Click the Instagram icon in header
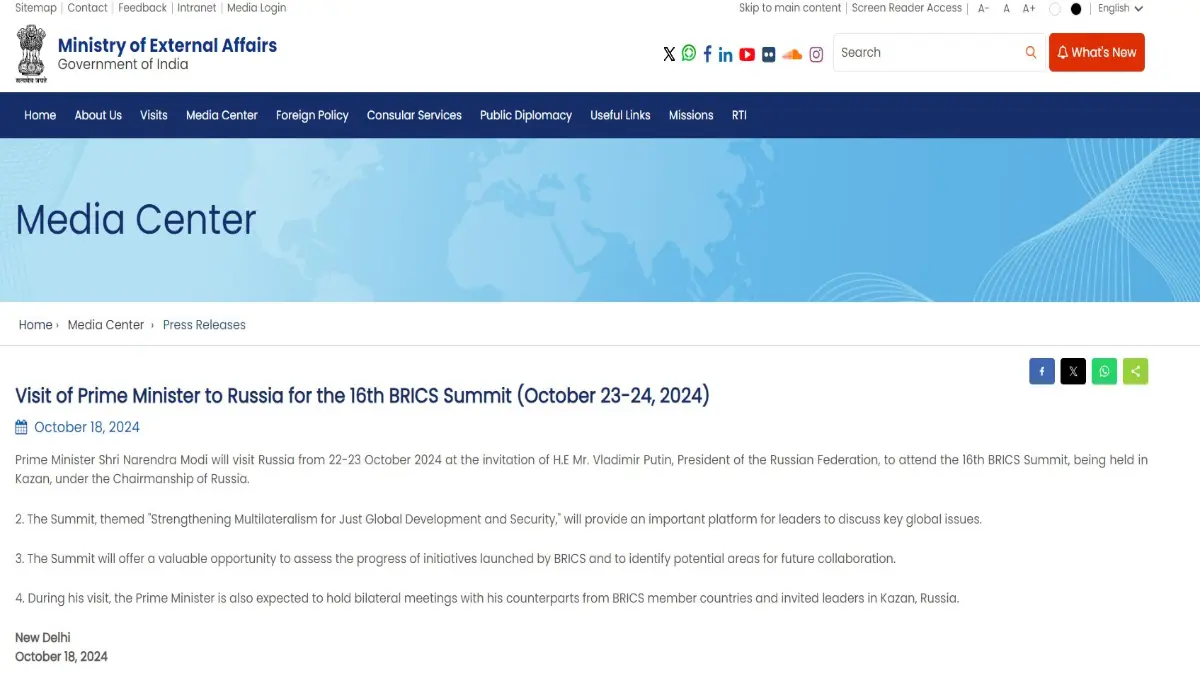This screenshot has height=675, width=1200. (816, 54)
